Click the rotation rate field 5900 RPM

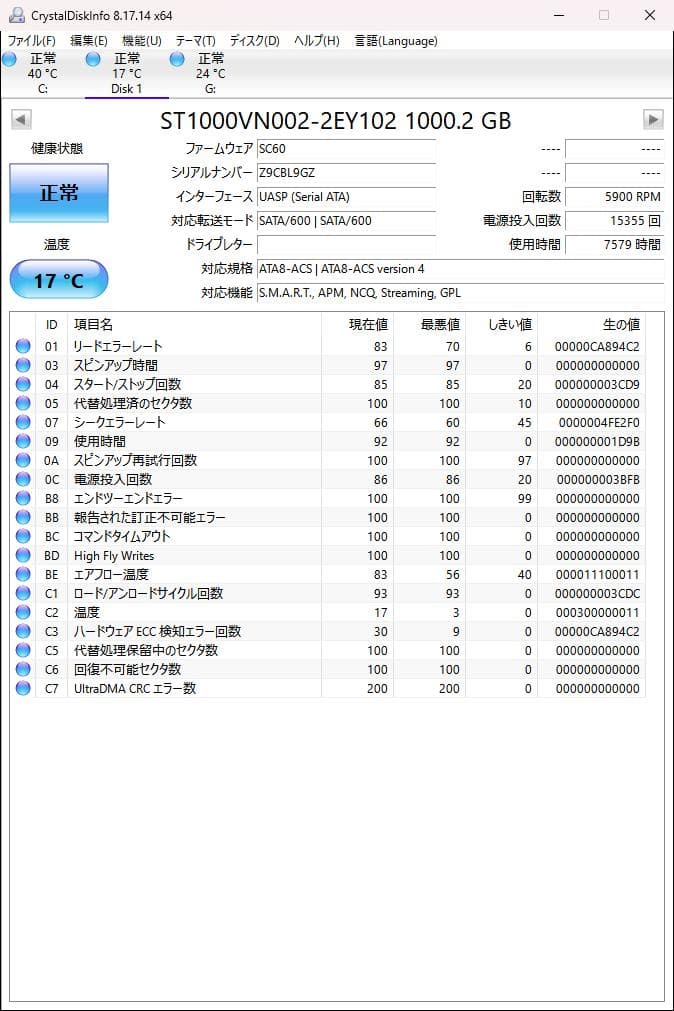coord(615,197)
